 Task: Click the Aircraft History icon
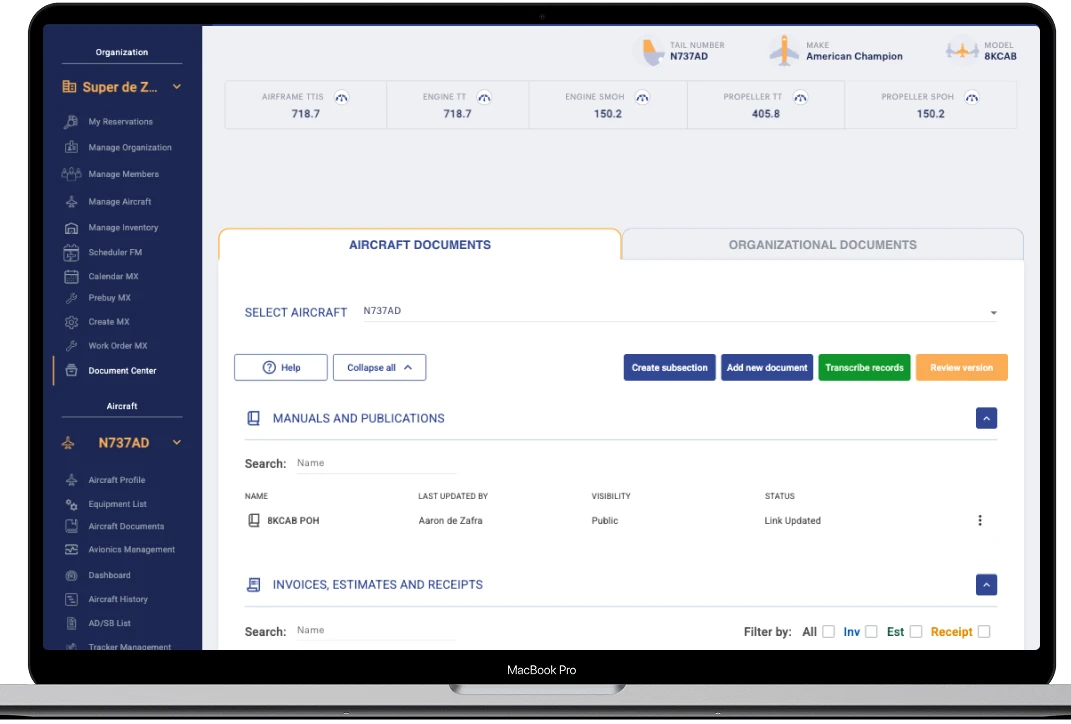coord(71,600)
